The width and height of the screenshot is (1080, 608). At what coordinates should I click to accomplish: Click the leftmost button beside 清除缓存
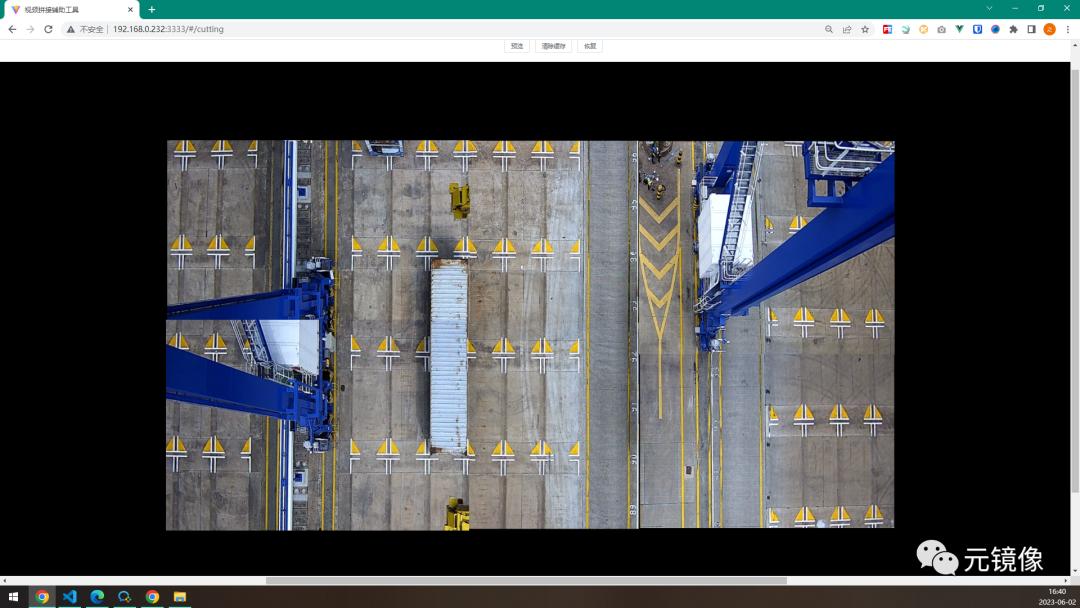[517, 46]
